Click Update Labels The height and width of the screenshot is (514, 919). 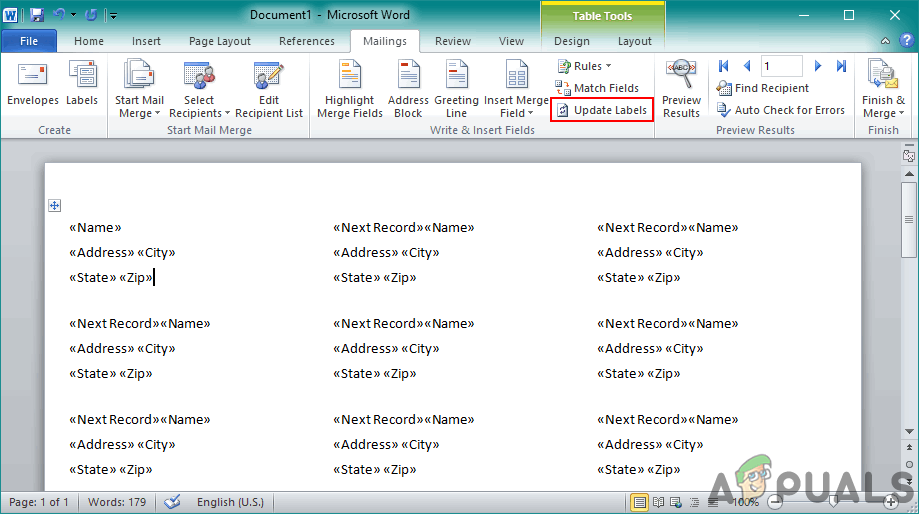(602, 110)
